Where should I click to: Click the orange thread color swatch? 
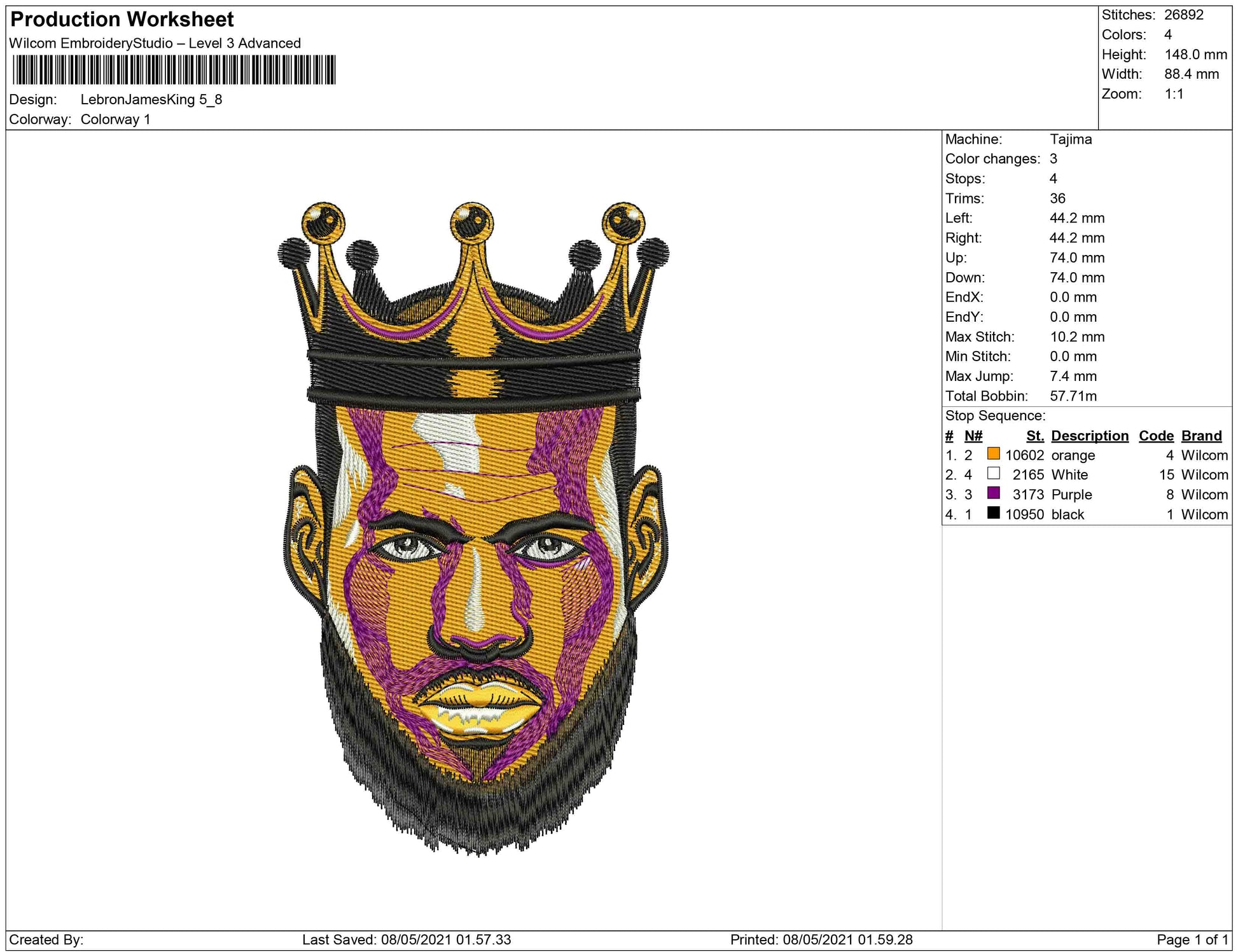993,454
